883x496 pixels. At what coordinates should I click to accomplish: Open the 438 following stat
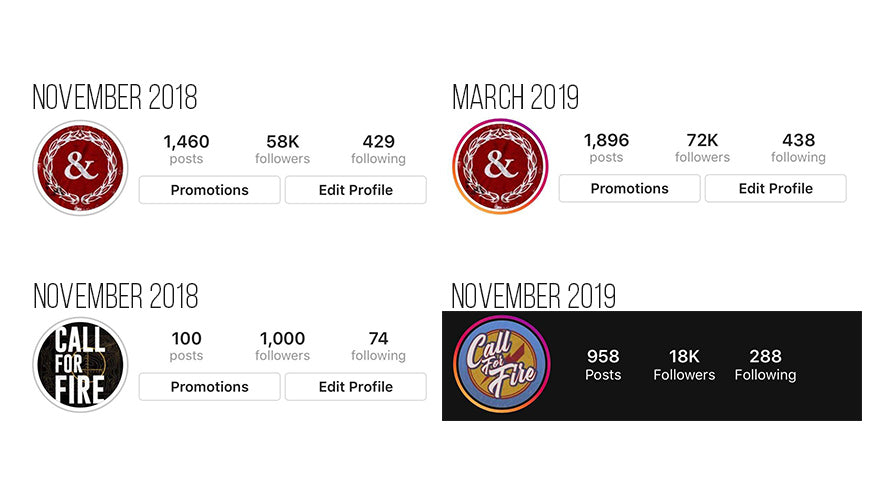coord(798,148)
